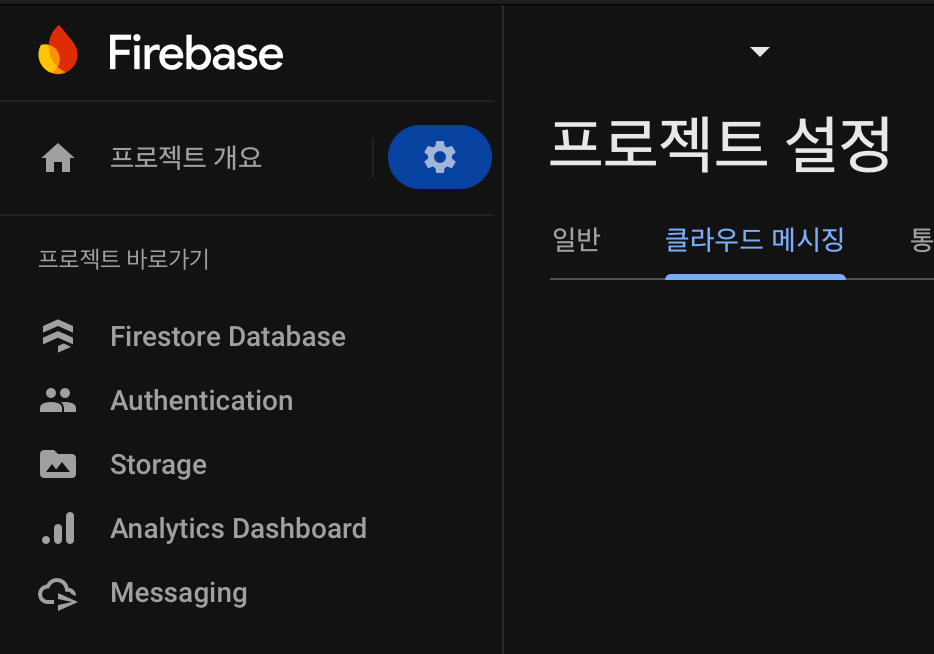Click the Firebase wordmark text

point(196,52)
